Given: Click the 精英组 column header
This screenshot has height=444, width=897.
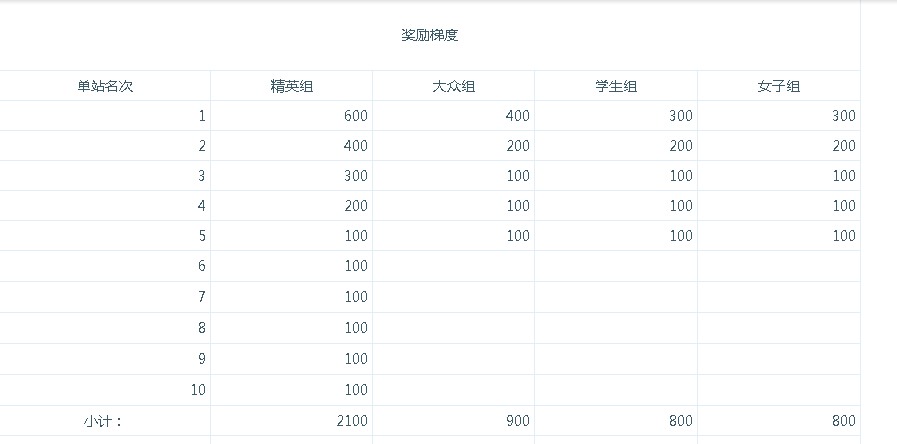Looking at the screenshot, I should [292, 86].
